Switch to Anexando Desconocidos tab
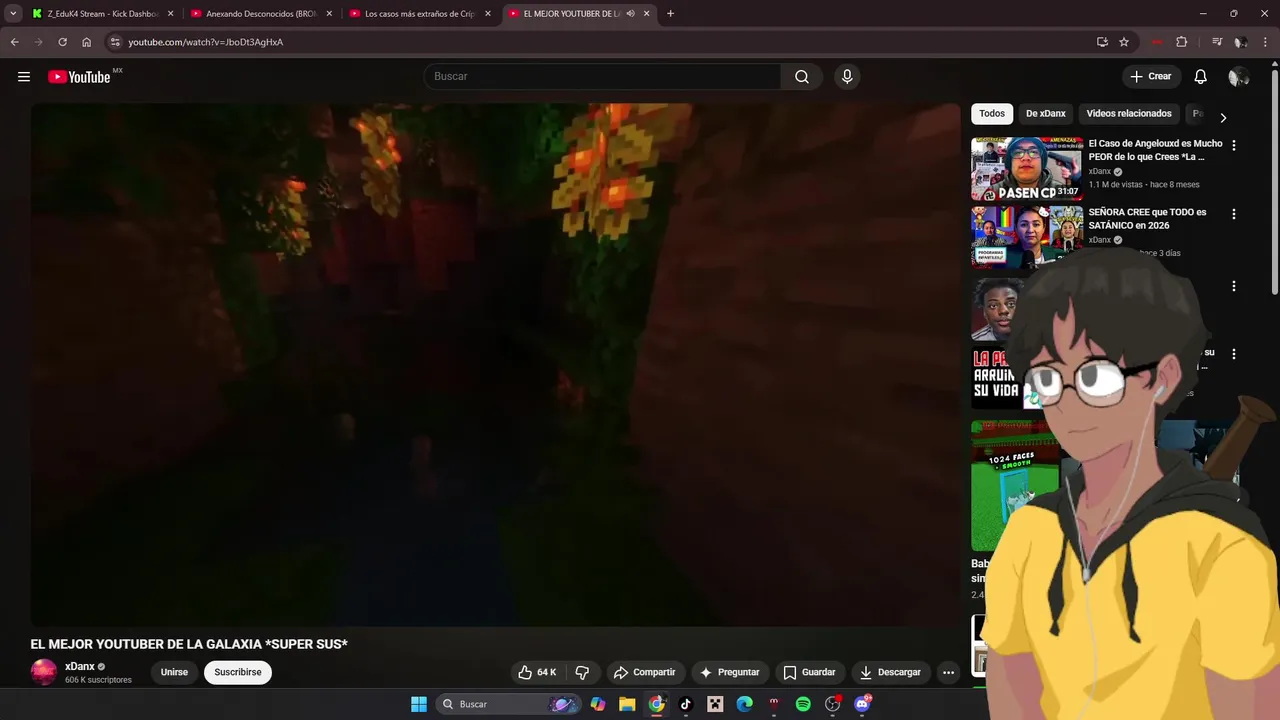Viewport: 1280px width, 720px height. 260,14
